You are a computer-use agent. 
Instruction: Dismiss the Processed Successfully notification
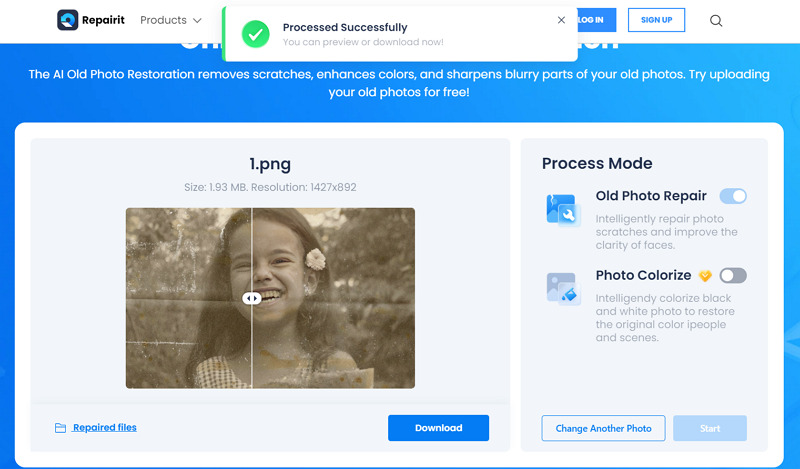(x=561, y=20)
